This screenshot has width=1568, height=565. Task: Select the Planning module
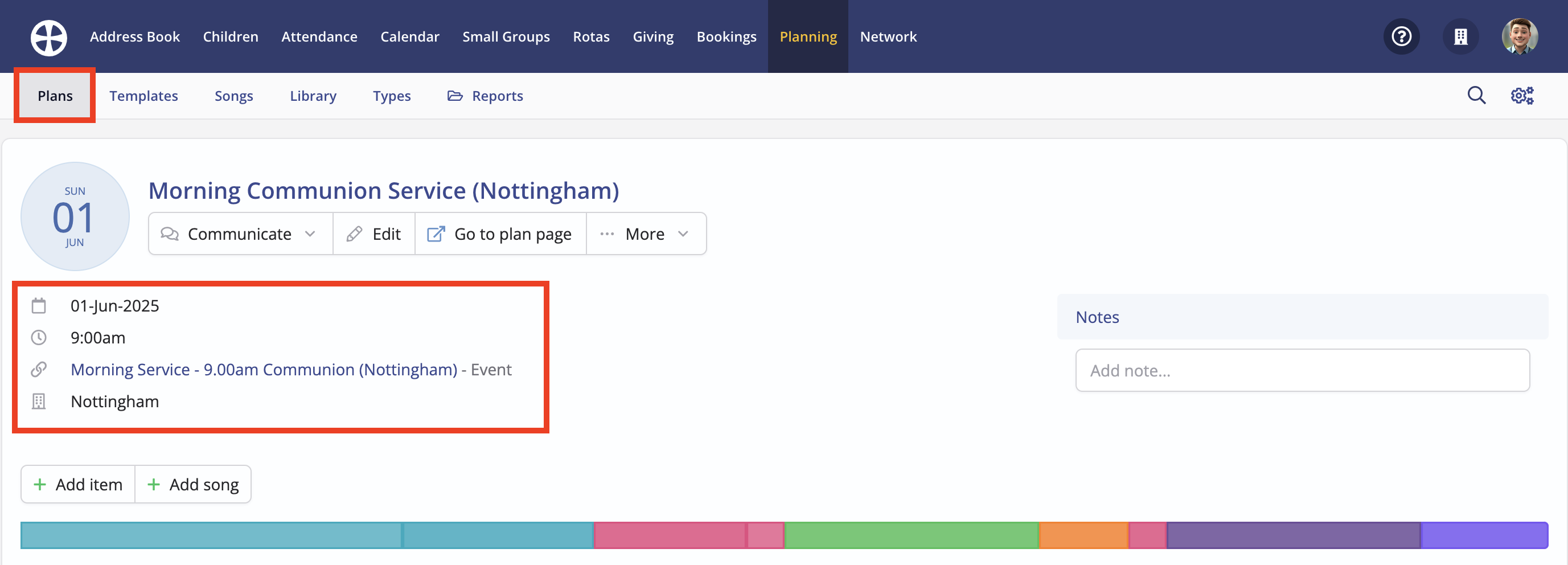coord(808,36)
